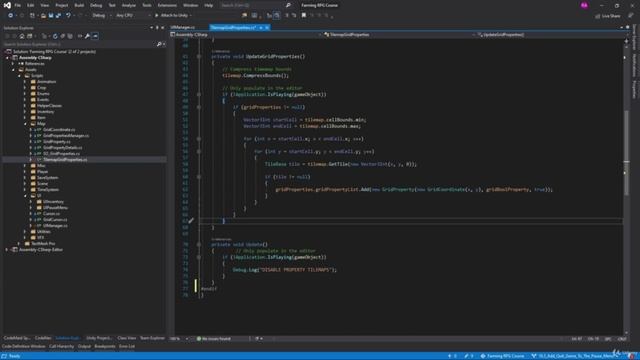Click the Solution Explorer search magnifier icon
The image size is (640, 360).
[159, 44]
